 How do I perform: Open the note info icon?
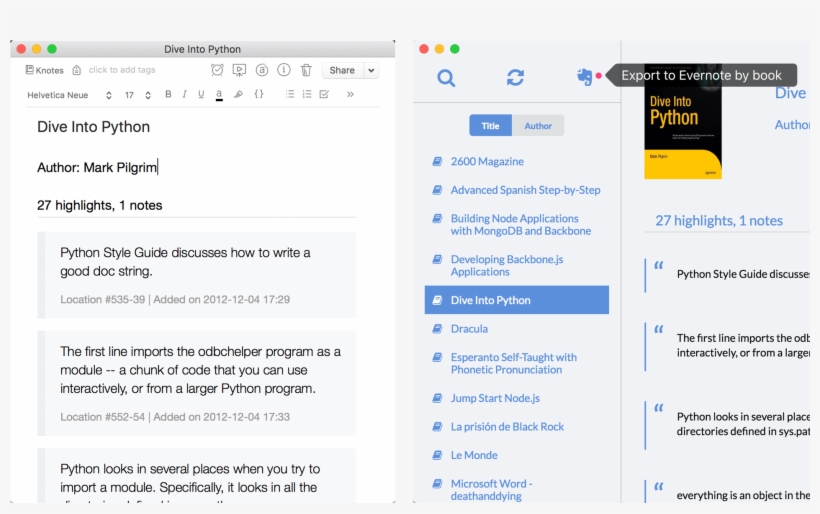click(x=284, y=70)
